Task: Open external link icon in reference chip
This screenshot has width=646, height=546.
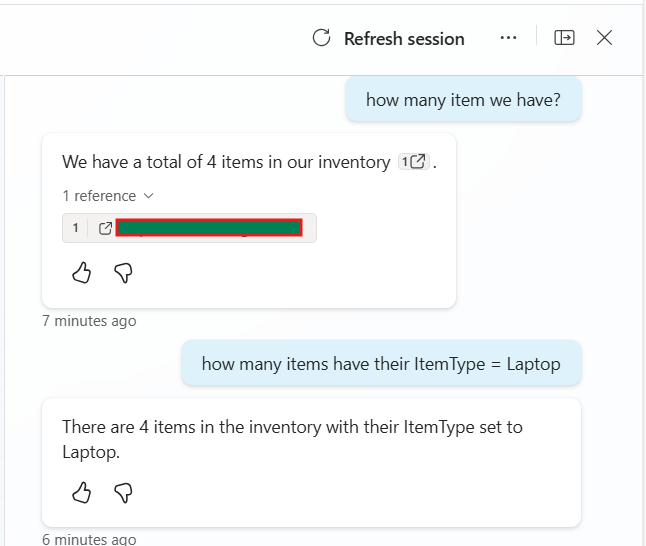Action: (x=105, y=228)
